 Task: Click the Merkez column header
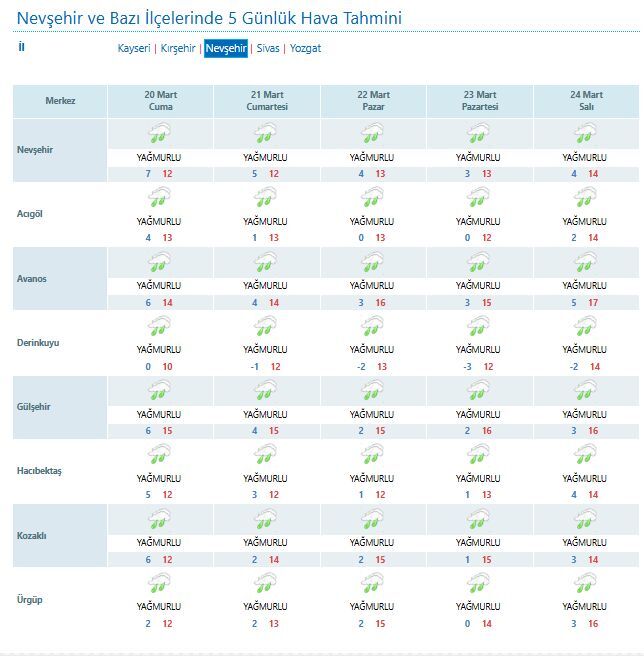[x=60, y=101]
